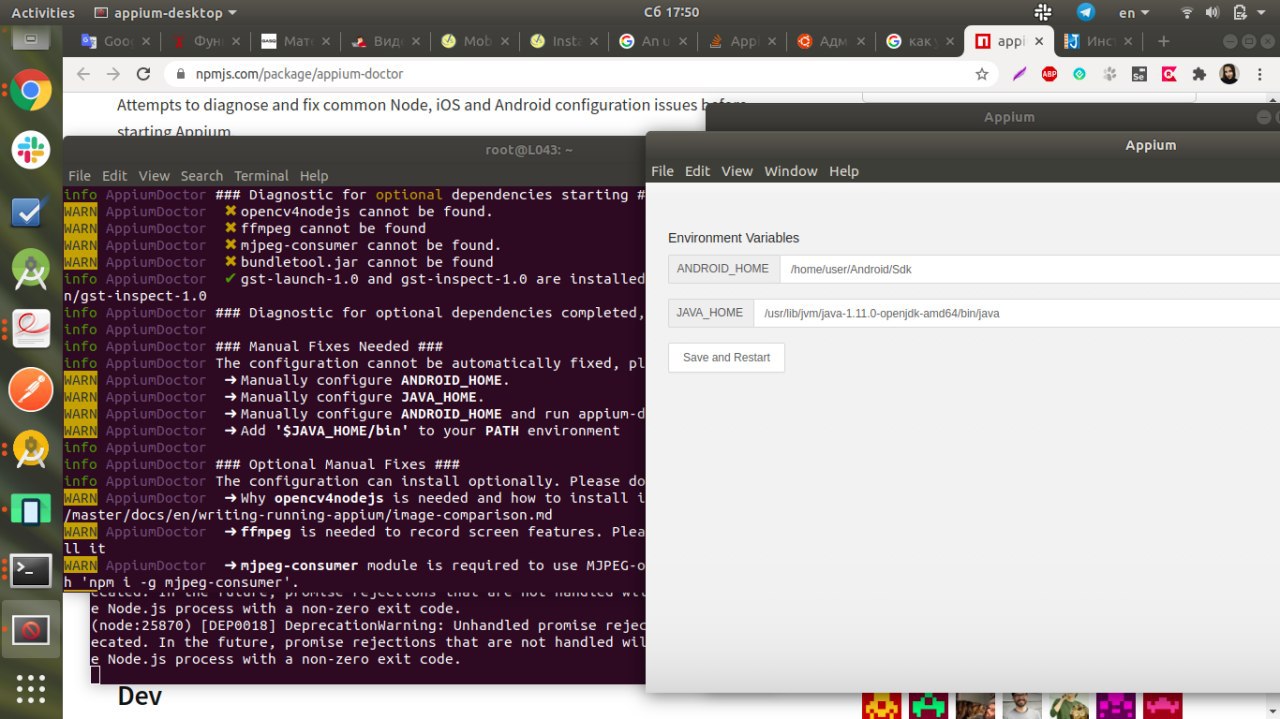Open a new Chrome tab with plus button
Screen dimensions: 1280x719
pyautogui.click(x=1163, y=41)
